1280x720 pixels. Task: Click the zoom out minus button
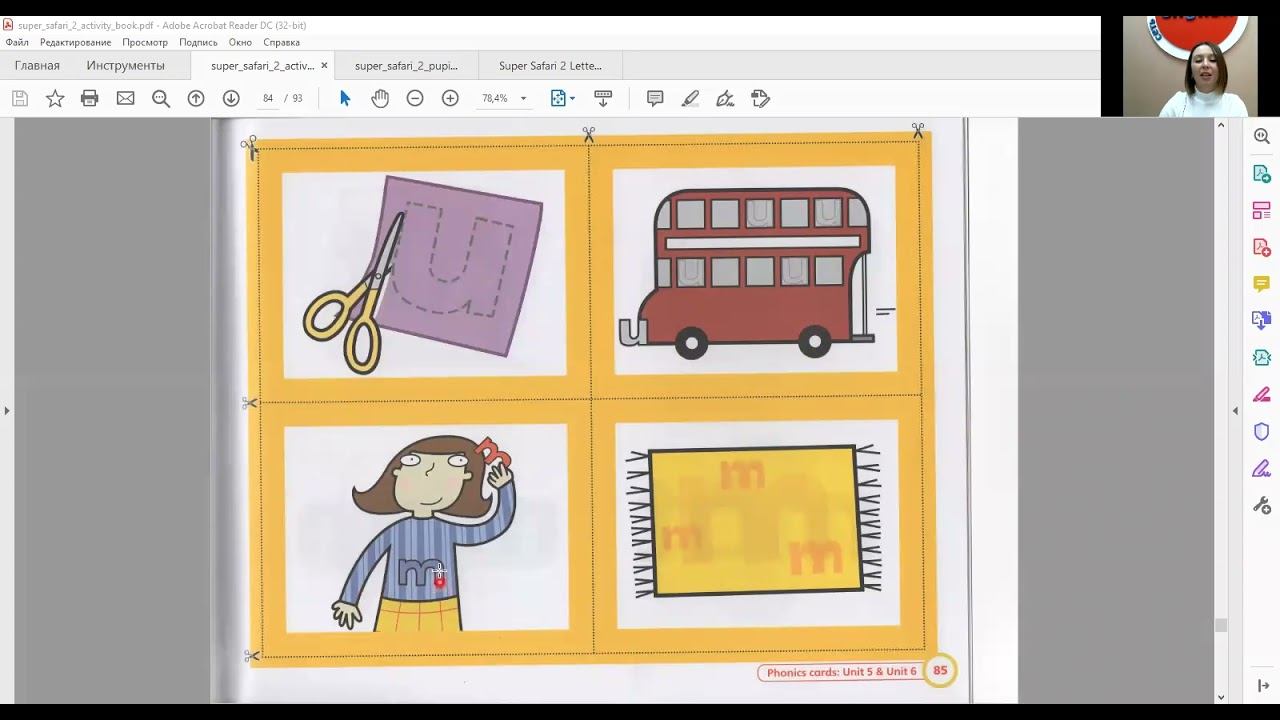click(x=415, y=98)
